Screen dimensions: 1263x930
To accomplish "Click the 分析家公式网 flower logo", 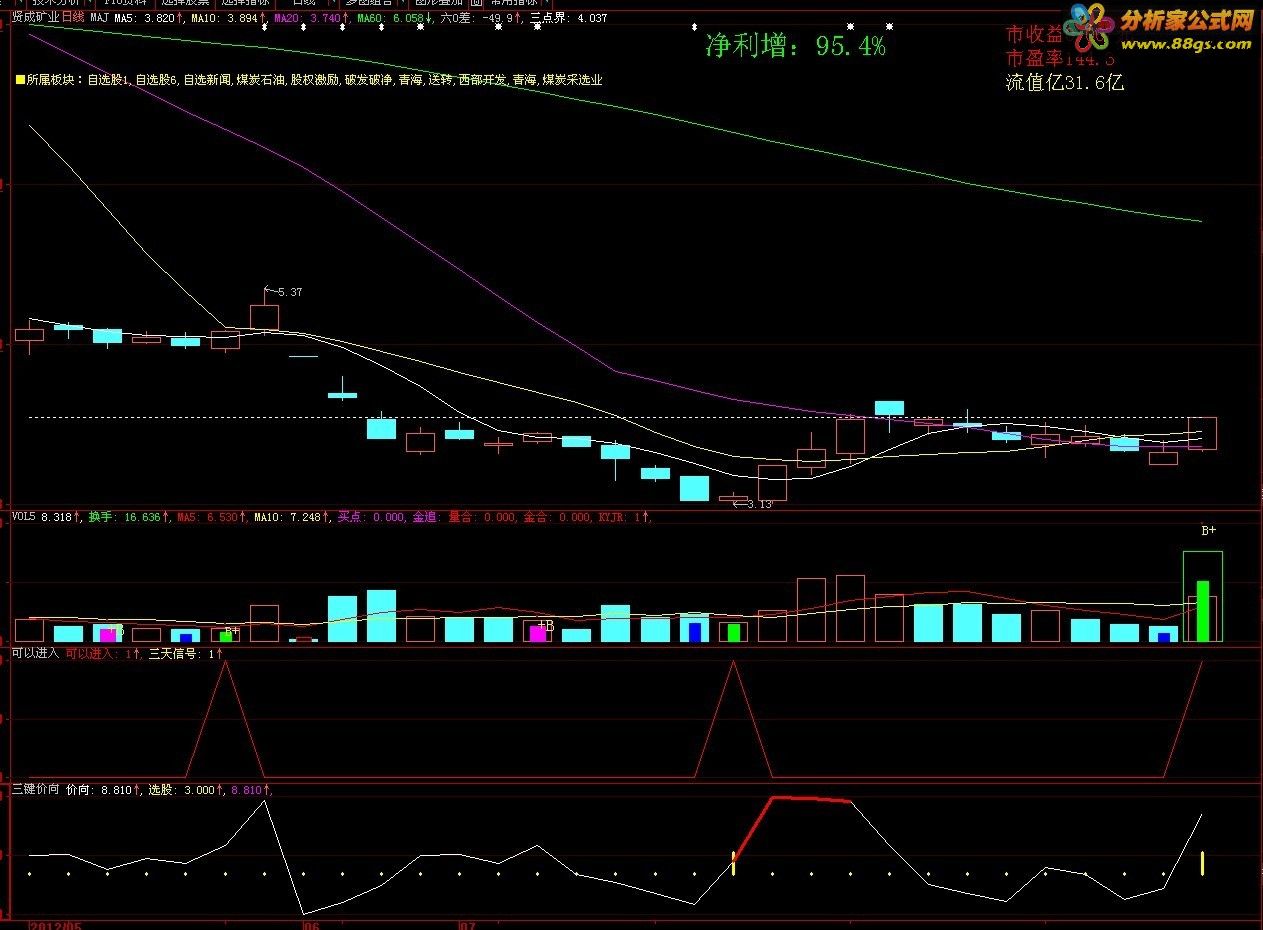I will [1088, 27].
